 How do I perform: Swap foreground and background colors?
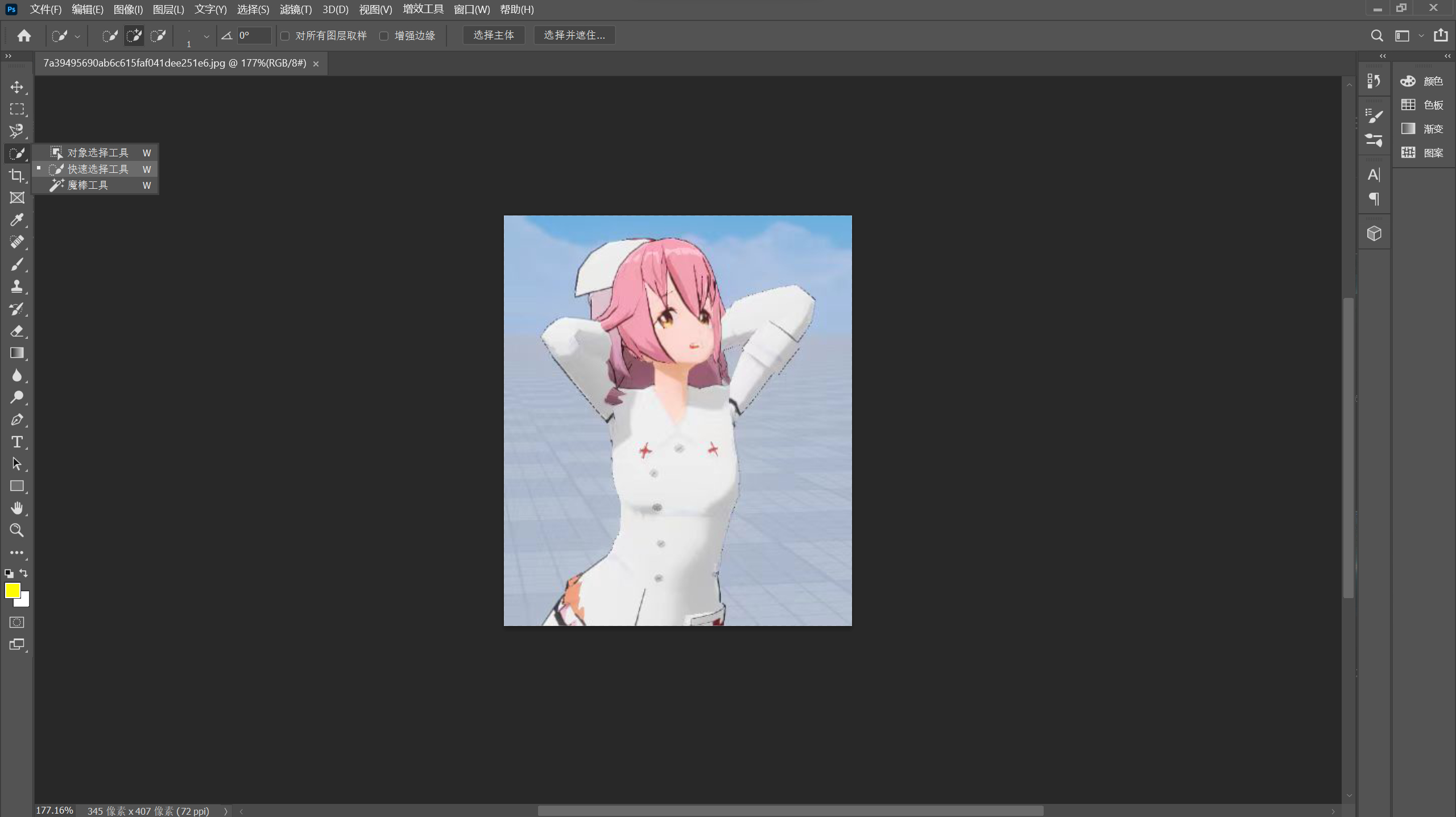click(24, 573)
